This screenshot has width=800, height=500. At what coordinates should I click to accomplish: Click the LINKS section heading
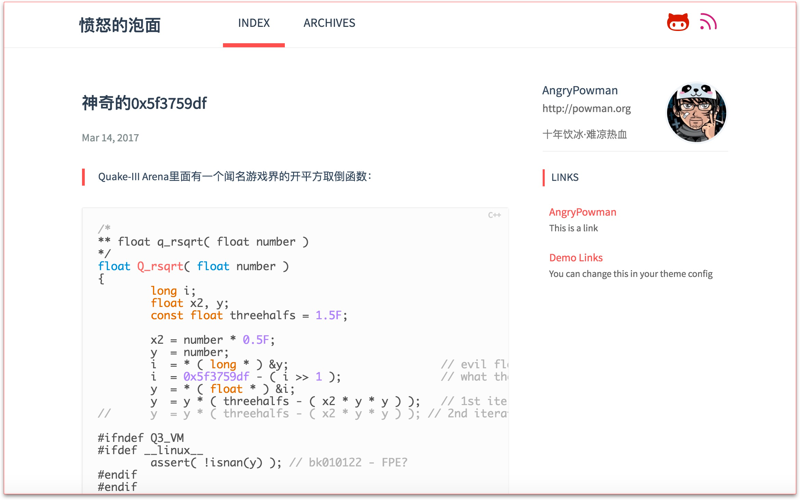click(565, 177)
